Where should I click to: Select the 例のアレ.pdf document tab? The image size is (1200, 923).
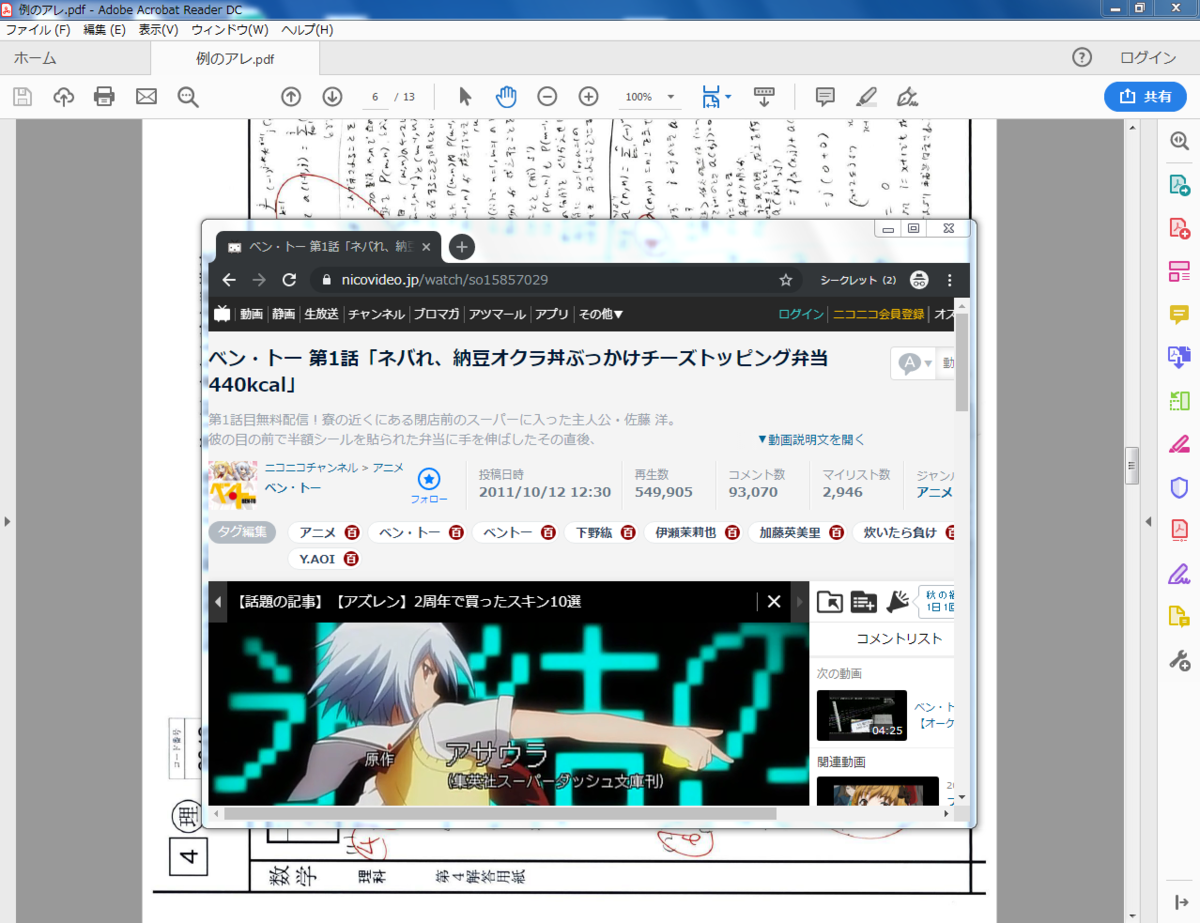[236, 59]
